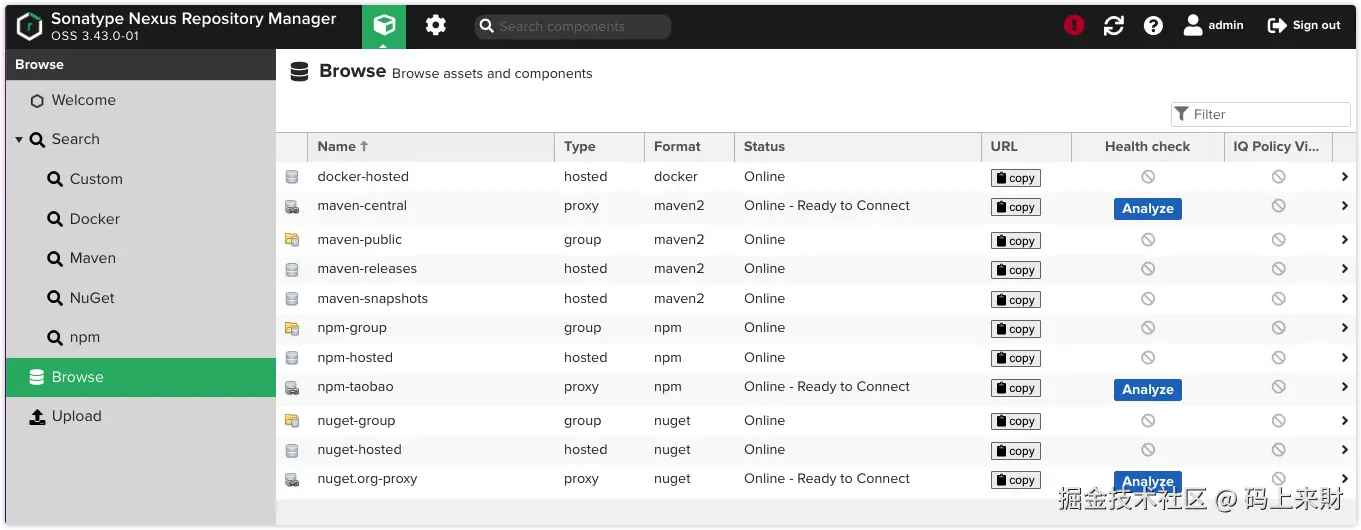Expand the maven-public row chevron

1345,240
